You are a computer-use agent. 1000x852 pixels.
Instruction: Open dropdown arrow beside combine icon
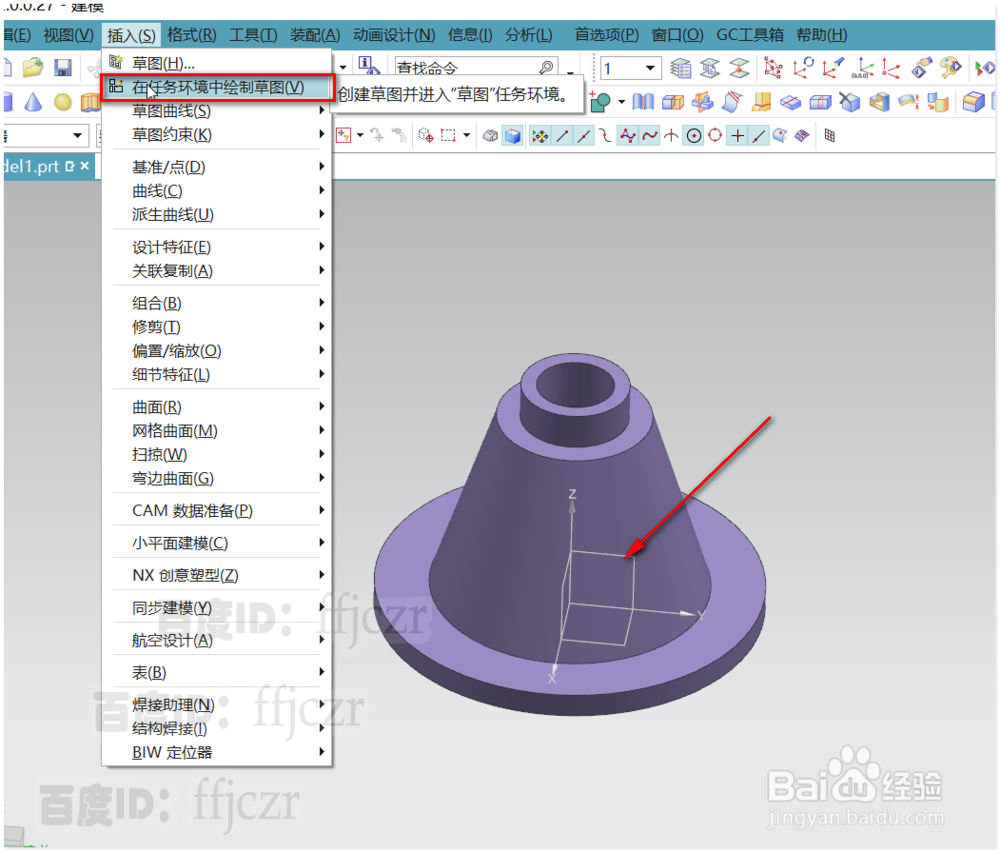[621, 102]
